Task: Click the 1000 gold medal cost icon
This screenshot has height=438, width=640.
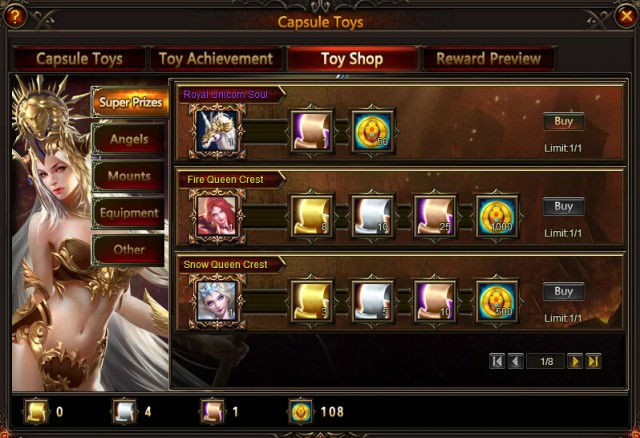Action: 497,216
